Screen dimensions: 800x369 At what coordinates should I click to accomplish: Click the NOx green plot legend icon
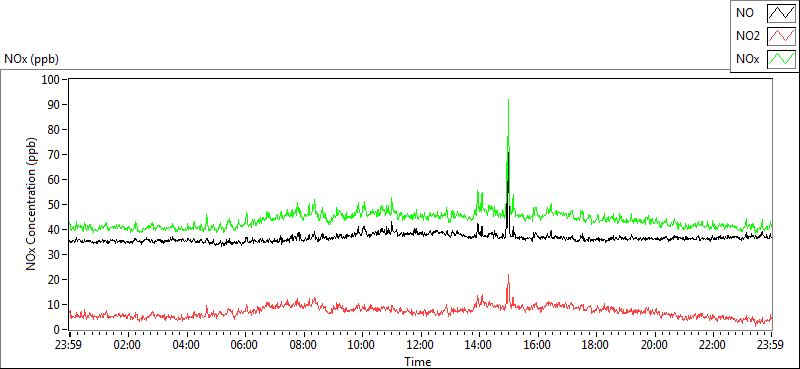pos(781,59)
